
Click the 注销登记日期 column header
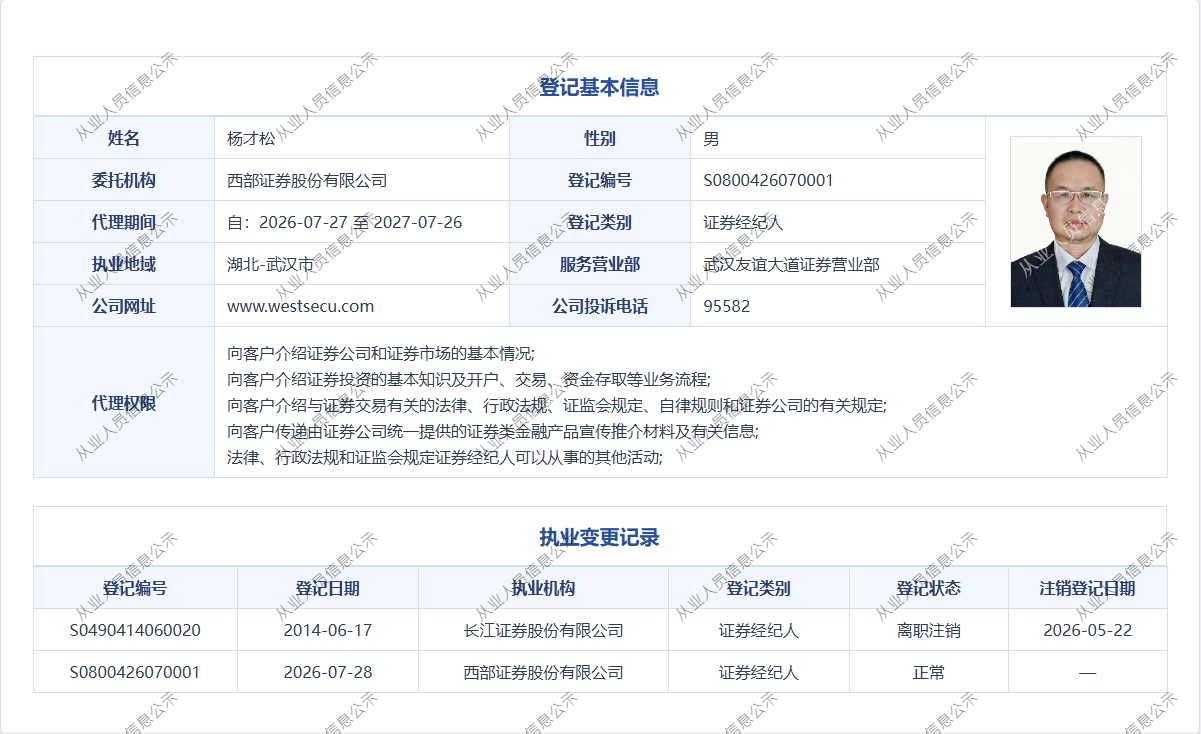[x=1088, y=588]
